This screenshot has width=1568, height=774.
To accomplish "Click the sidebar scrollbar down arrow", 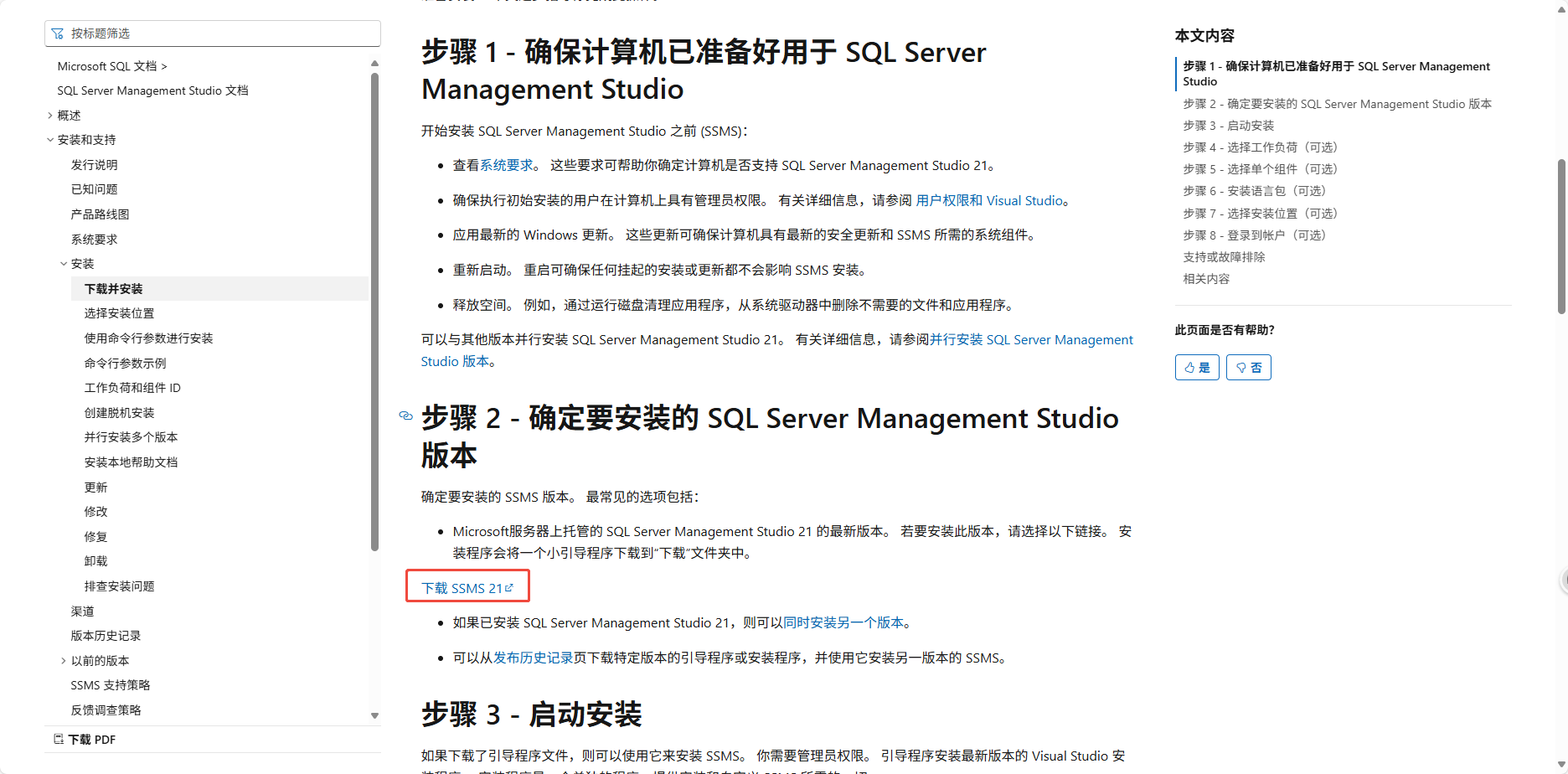I will click(x=374, y=717).
